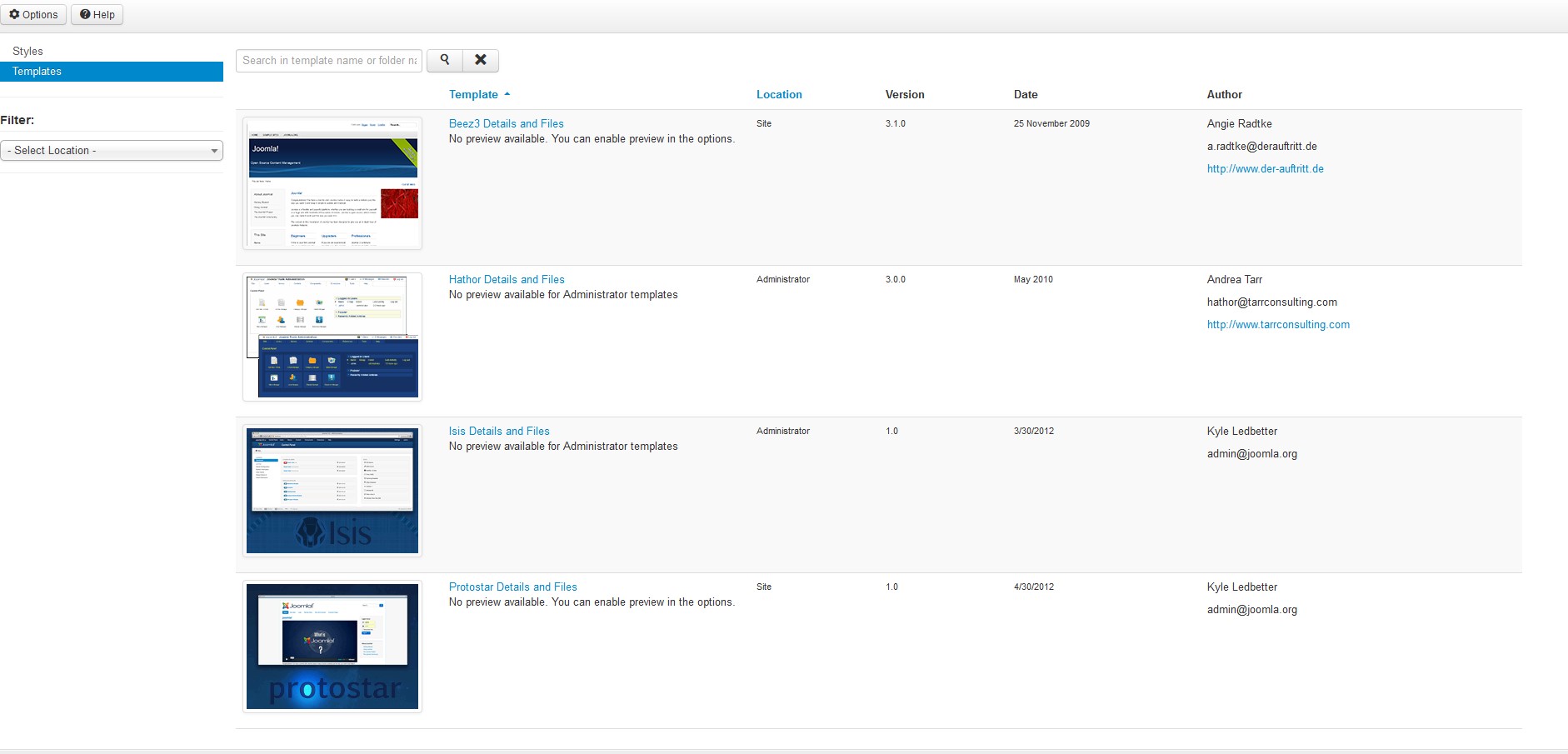1568x754 pixels.
Task: Click Kyle Ledbetter in the Protostar row
Action: coord(1242,587)
